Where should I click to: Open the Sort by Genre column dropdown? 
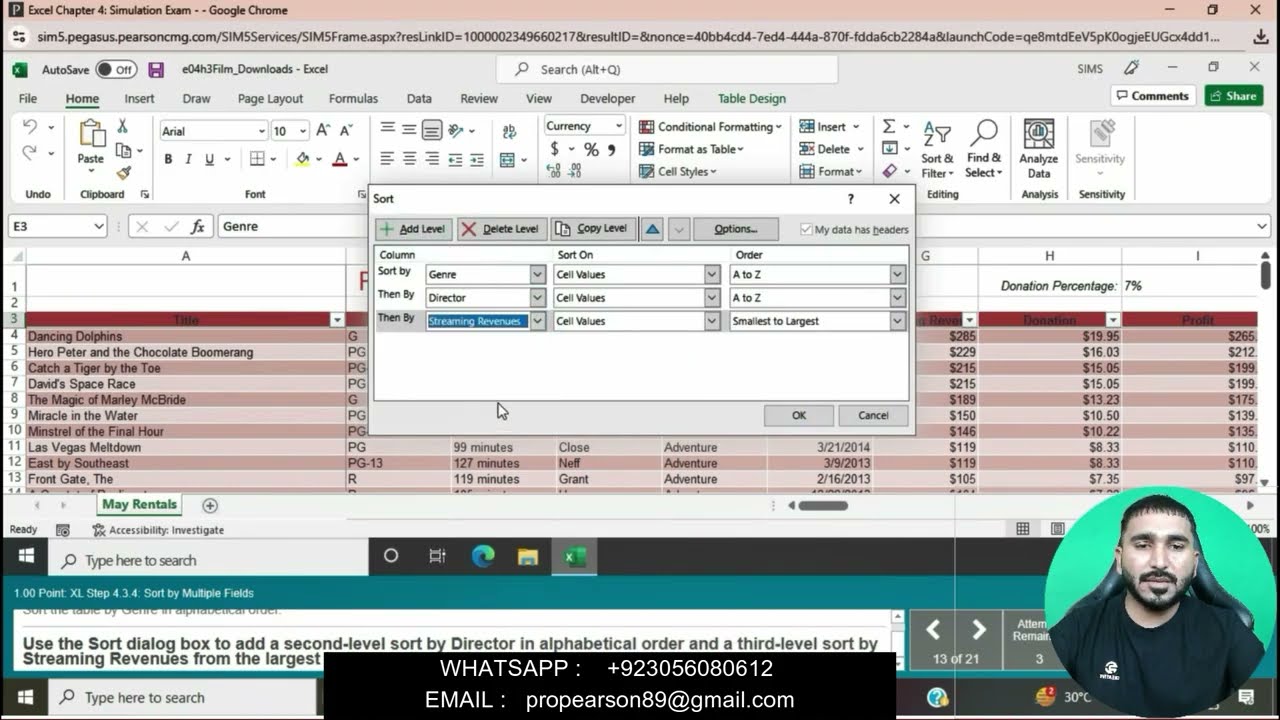[x=537, y=274]
